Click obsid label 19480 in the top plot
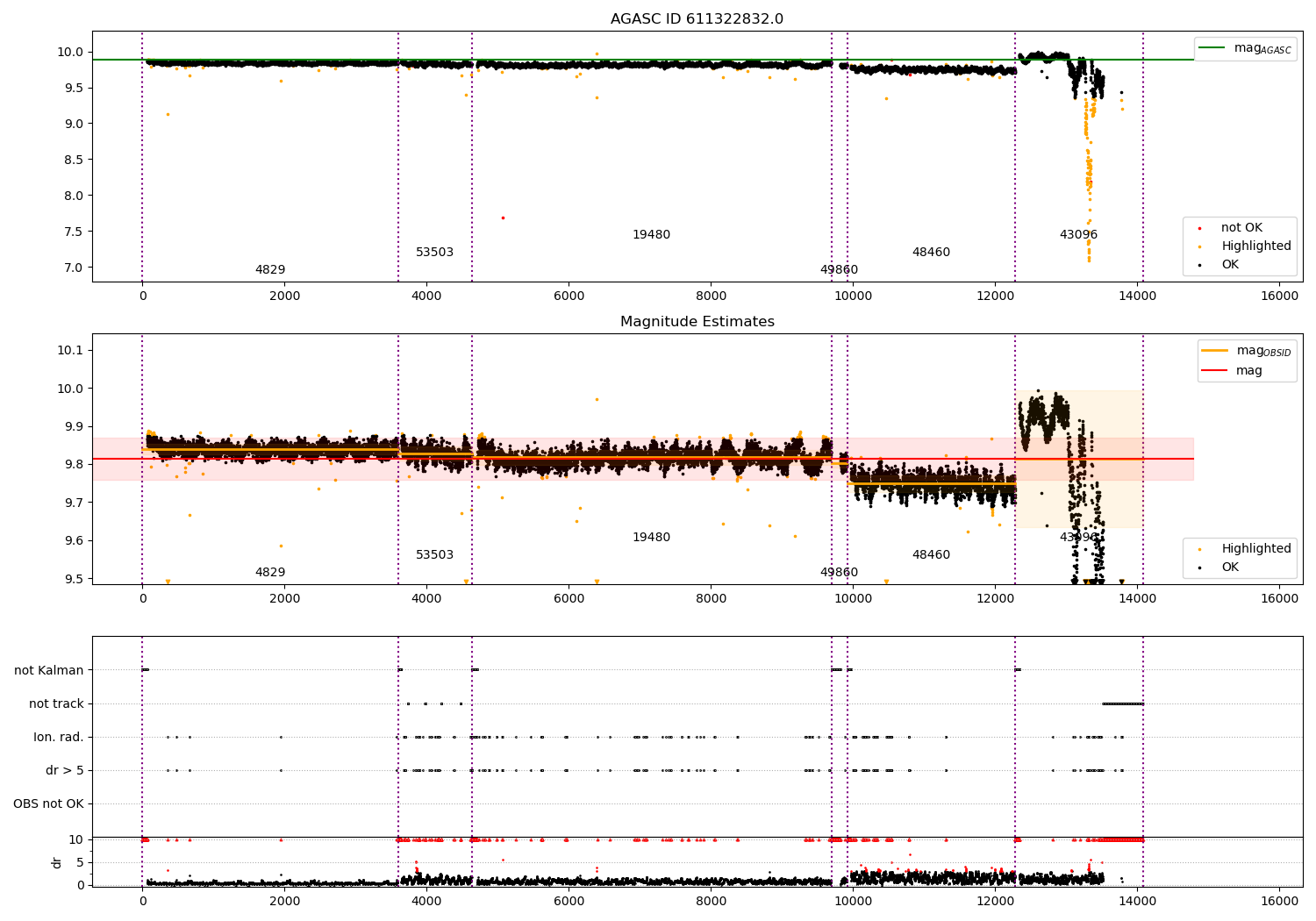This screenshot has height=921, width=1316. pyautogui.click(x=651, y=235)
